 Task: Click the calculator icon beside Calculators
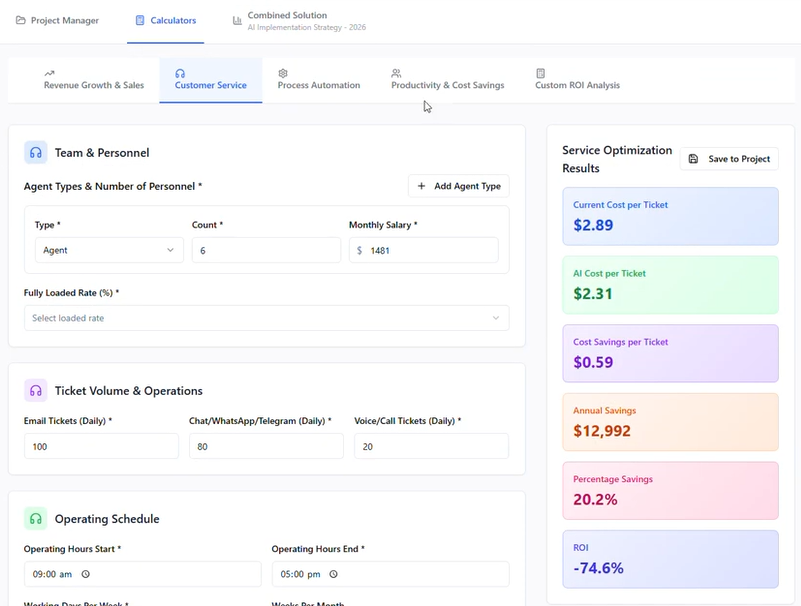pos(140,20)
